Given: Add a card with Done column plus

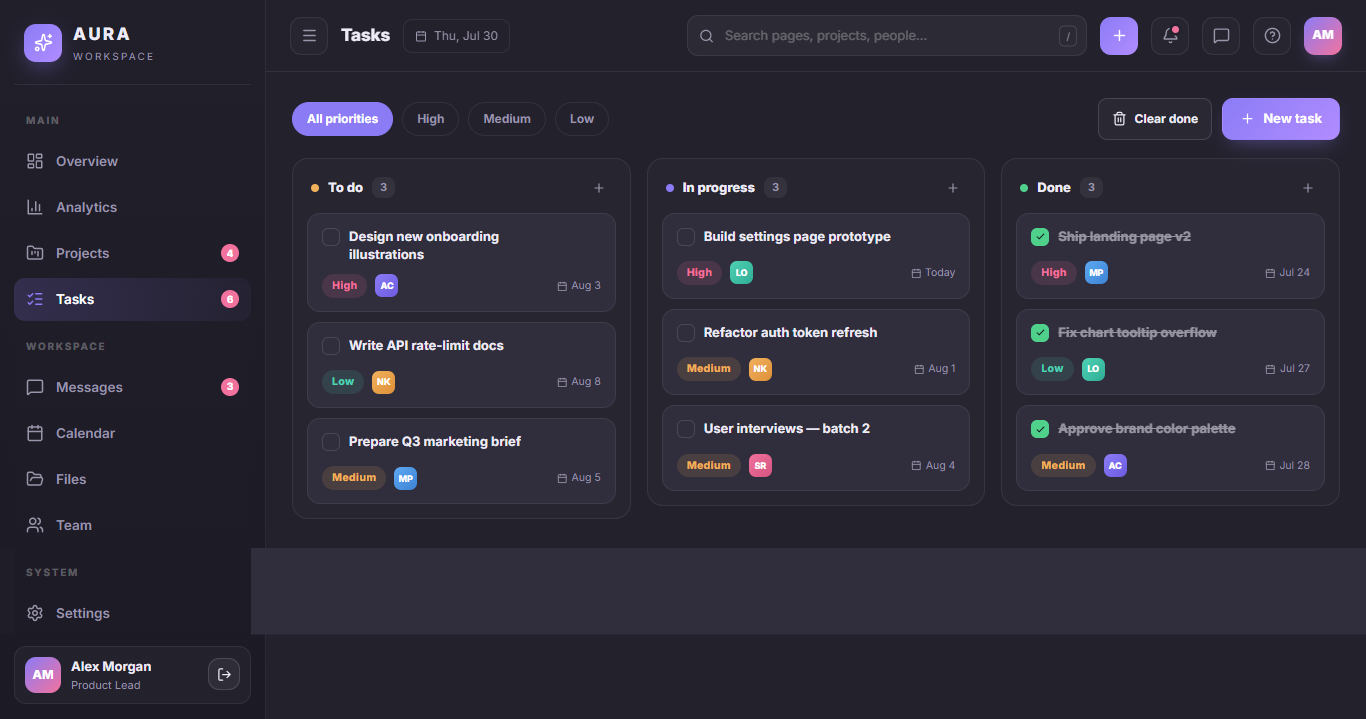Looking at the screenshot, I should tap(1308, 188).
